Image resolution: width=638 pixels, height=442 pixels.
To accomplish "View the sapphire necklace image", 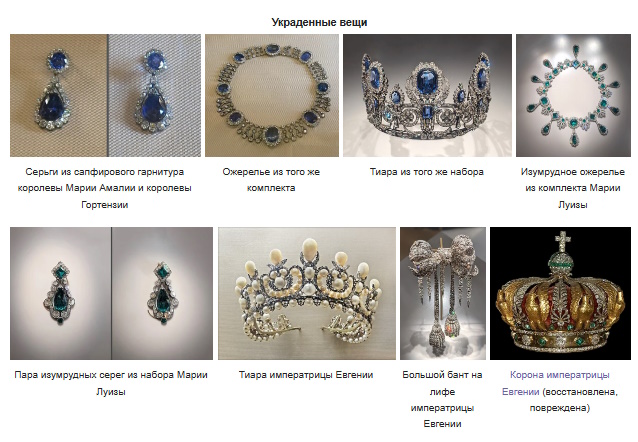I will pos(272,95).
